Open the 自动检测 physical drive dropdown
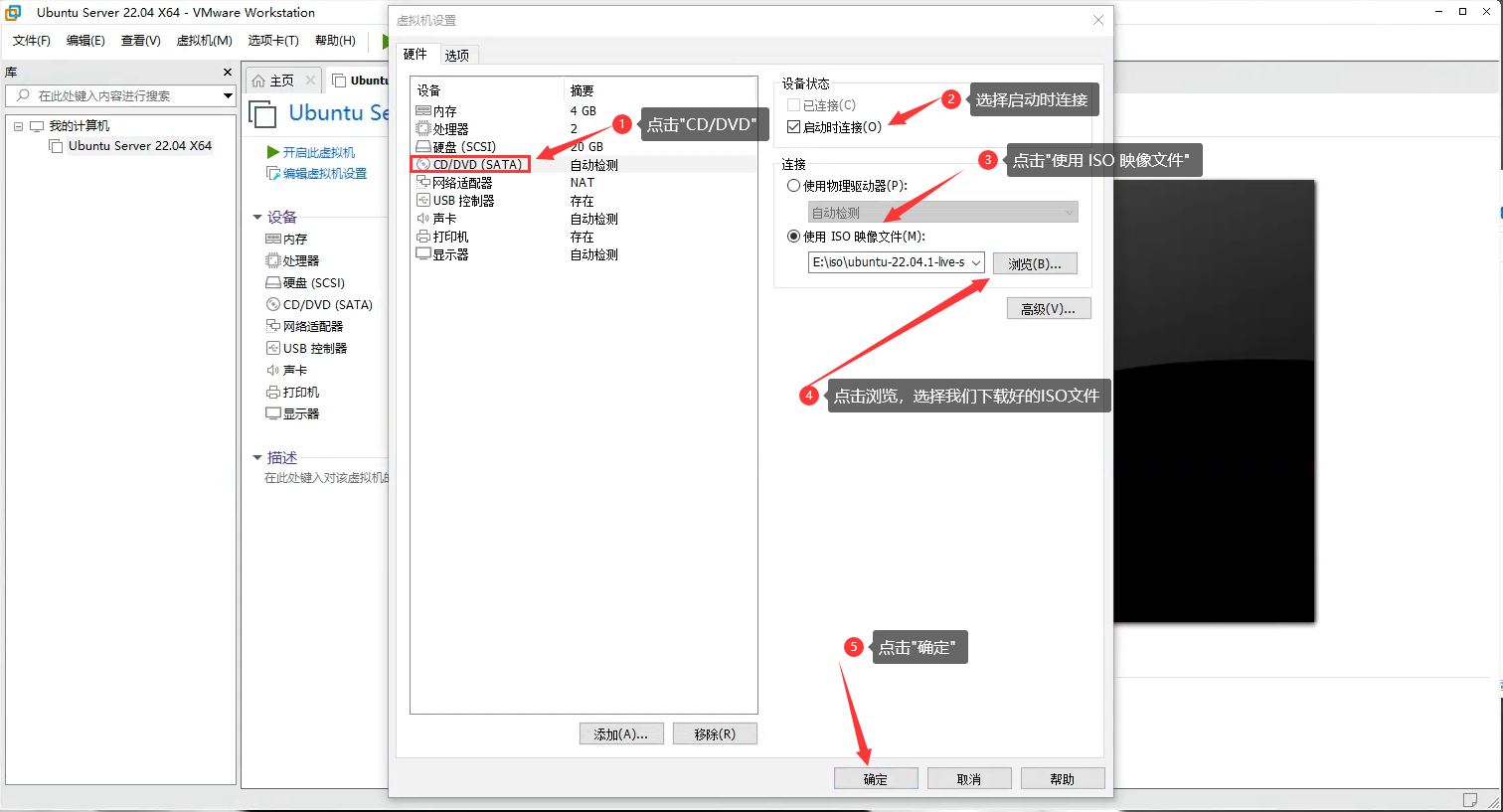 [x=1069, y=213]
